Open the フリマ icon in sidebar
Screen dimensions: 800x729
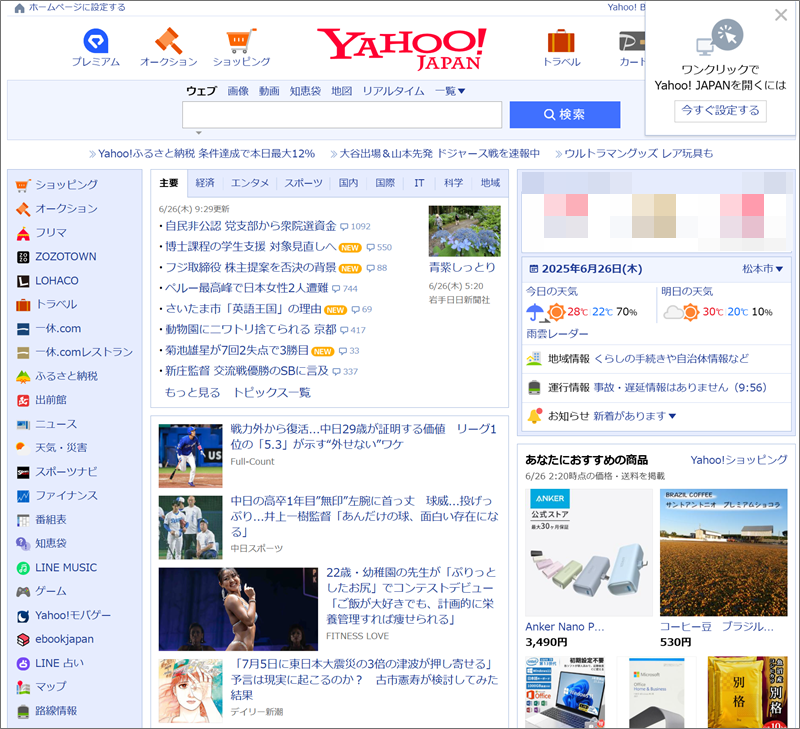point(22,233)
